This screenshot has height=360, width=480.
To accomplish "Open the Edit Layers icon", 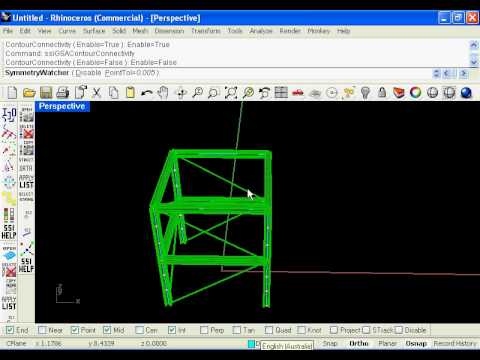I will 399,92.
